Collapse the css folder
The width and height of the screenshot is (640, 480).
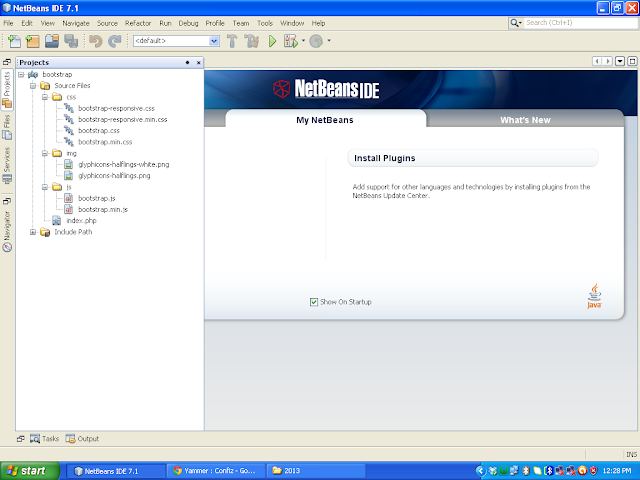point(44,97)
